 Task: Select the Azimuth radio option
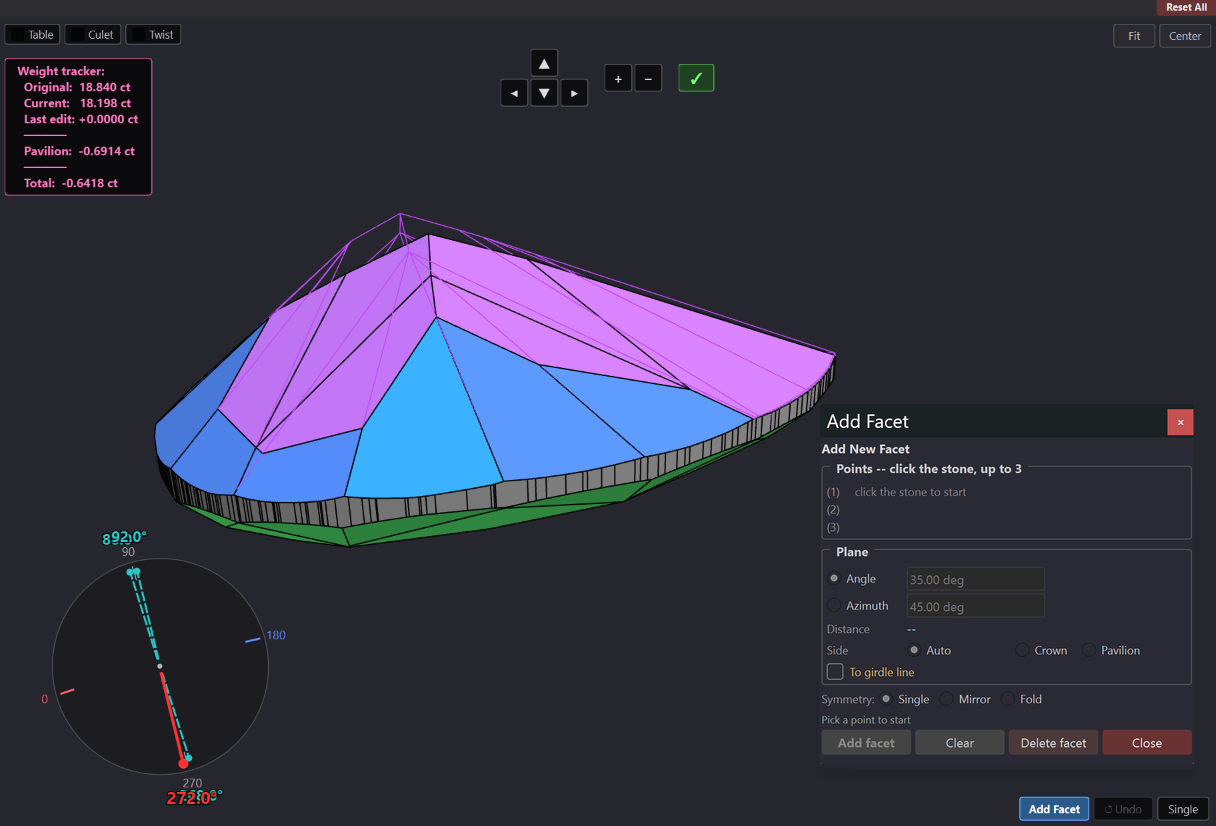pos(834,605)
